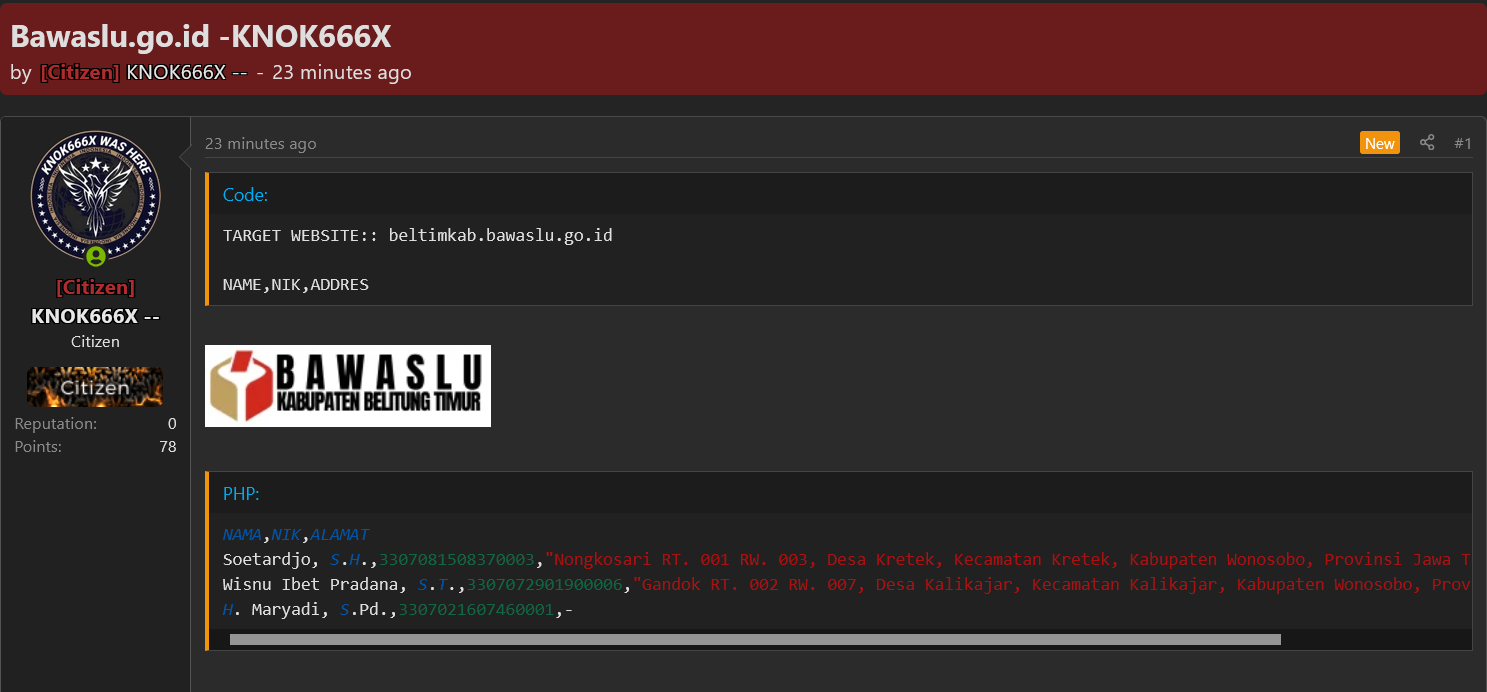Screen dimensions: 1487x692
Task: Click the Soetardjo, S.H. data row
Action: pos(847,559)
